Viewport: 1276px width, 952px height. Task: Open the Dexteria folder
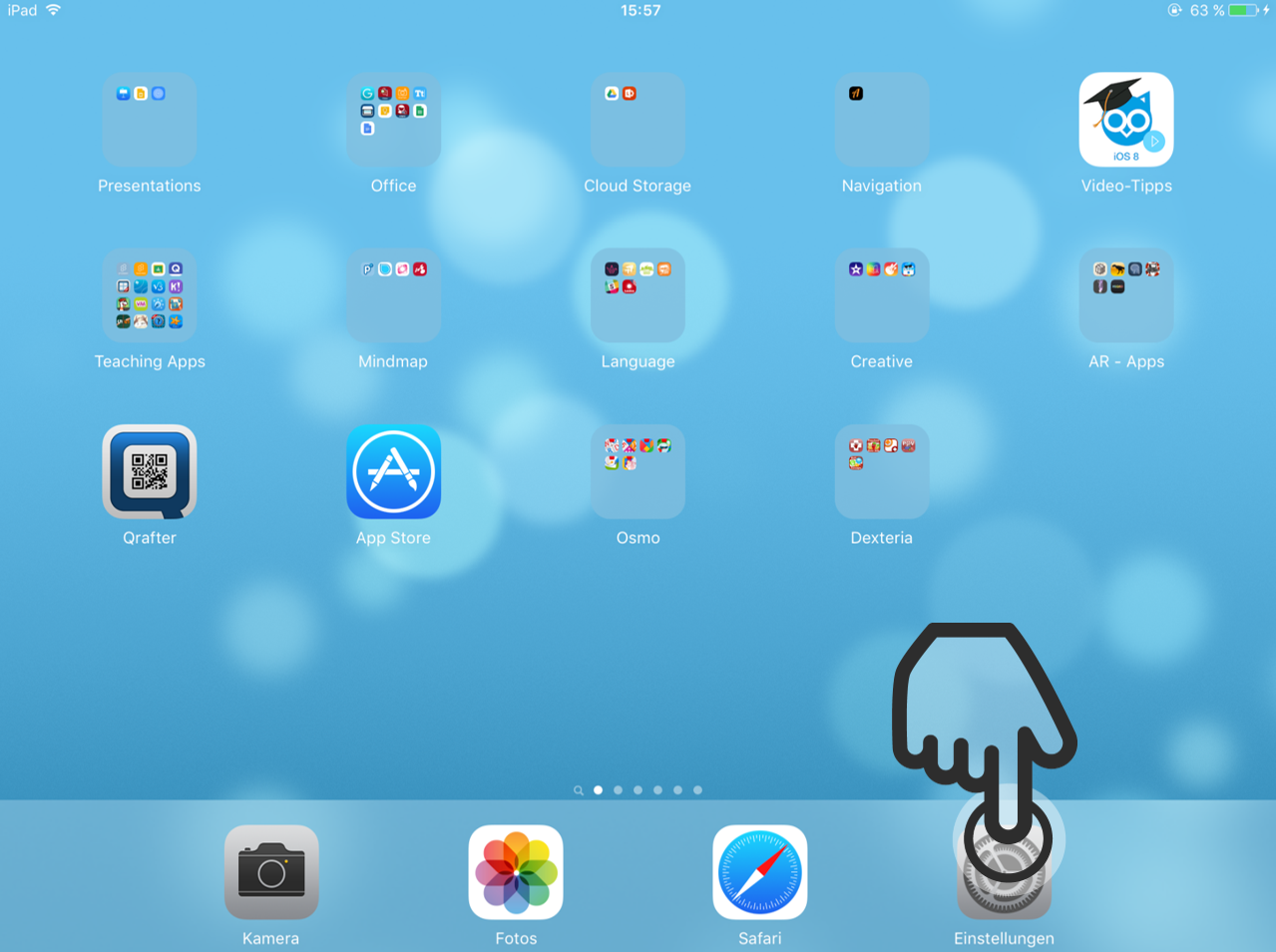pos(882,472)
